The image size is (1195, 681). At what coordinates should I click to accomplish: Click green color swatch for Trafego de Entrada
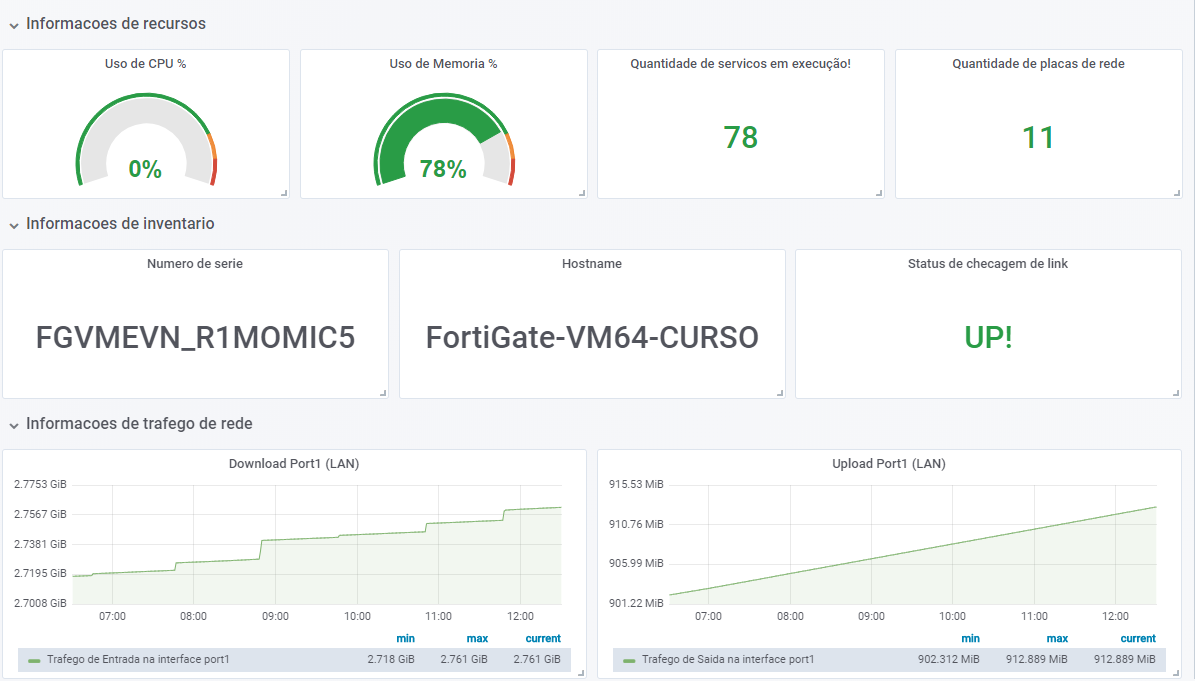(x=34, y=660)
